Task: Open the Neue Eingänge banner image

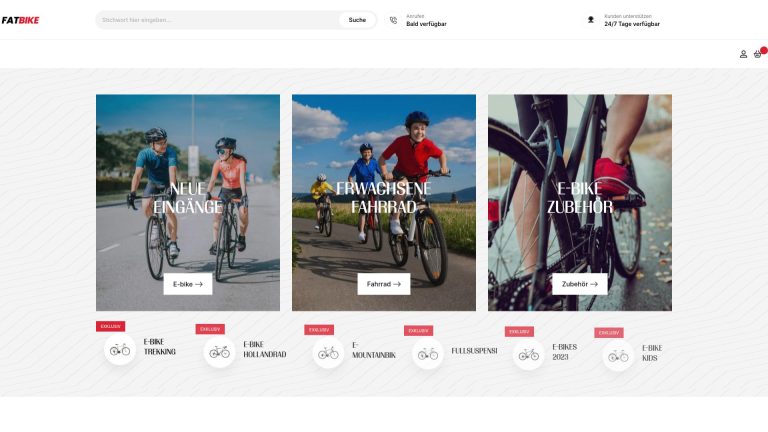Action: [x=188, y=203]
